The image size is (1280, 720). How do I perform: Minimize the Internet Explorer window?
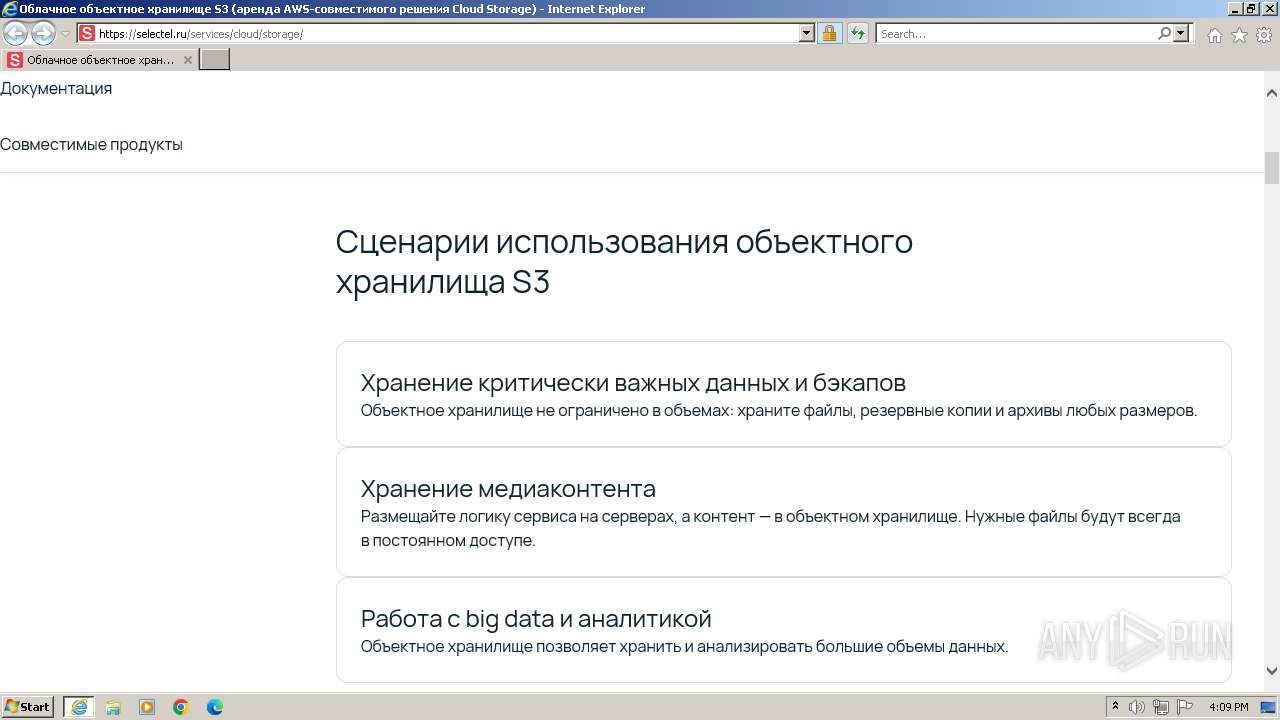pyautogui.click(x=1234, y=9)
